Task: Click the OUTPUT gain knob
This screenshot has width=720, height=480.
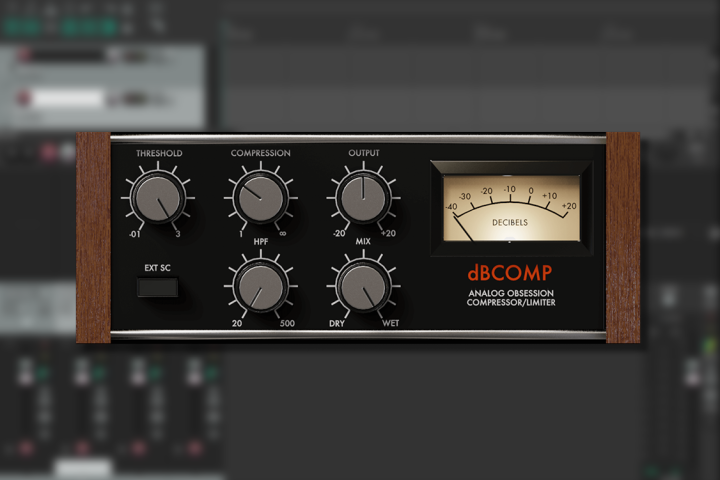Action: pyautogui.click(x=364, y=198)
